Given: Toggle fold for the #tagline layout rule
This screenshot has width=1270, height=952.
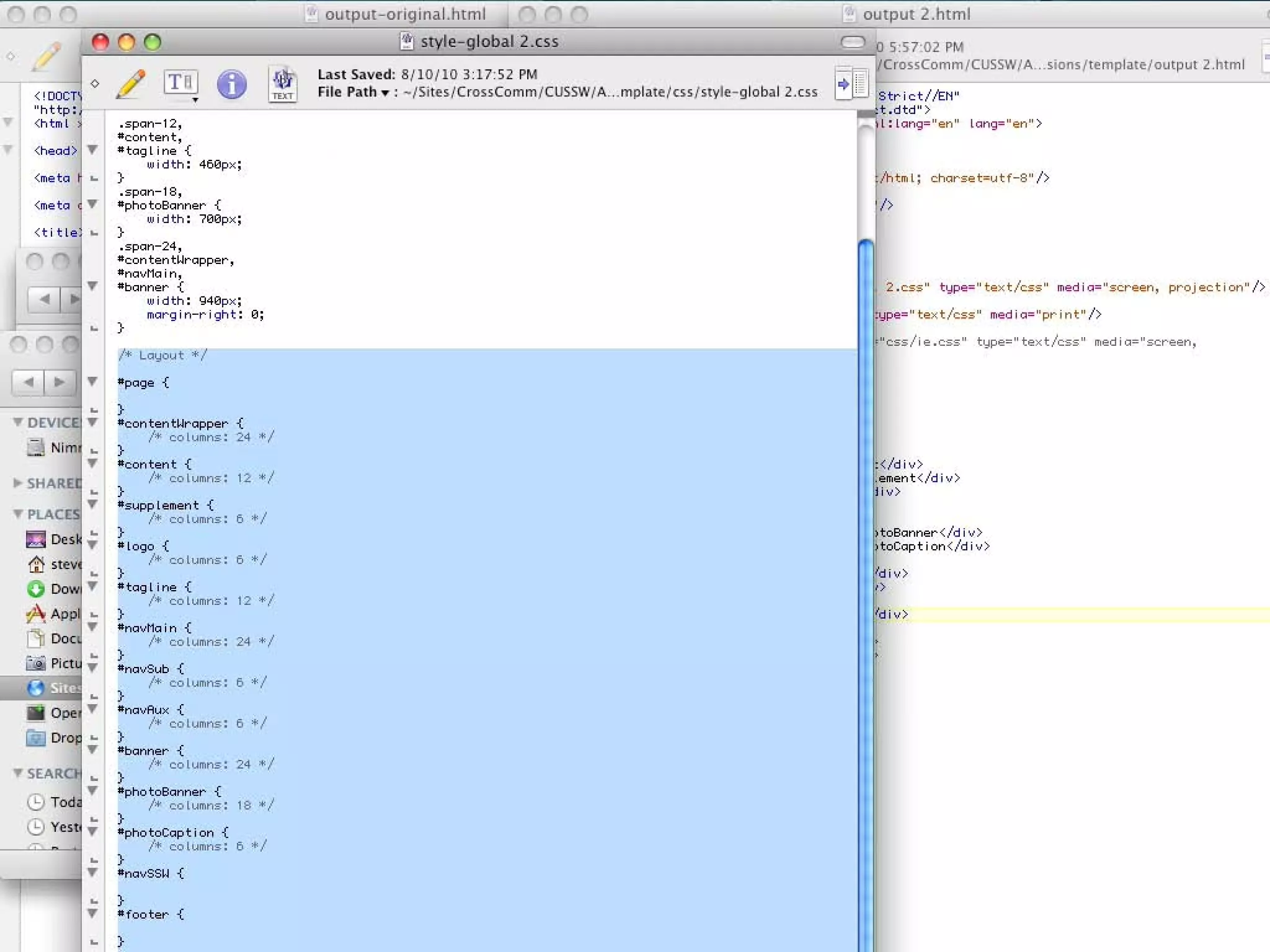Looking at the screenshot, I should click(92, 586).
